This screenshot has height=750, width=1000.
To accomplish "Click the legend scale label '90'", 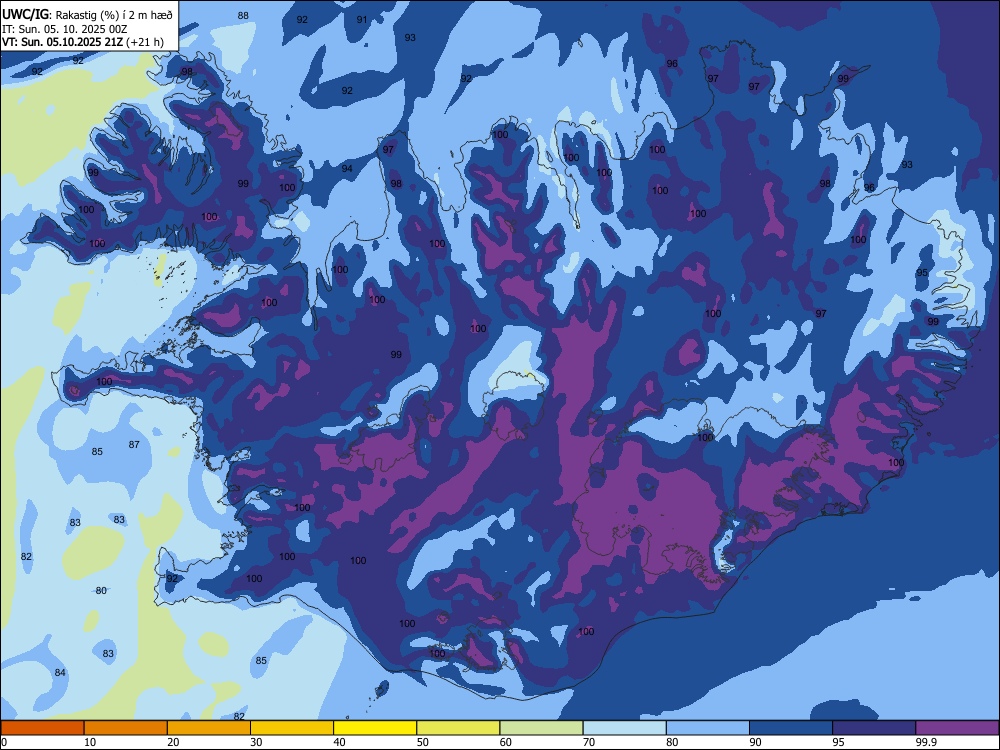I will click(755, 742).
